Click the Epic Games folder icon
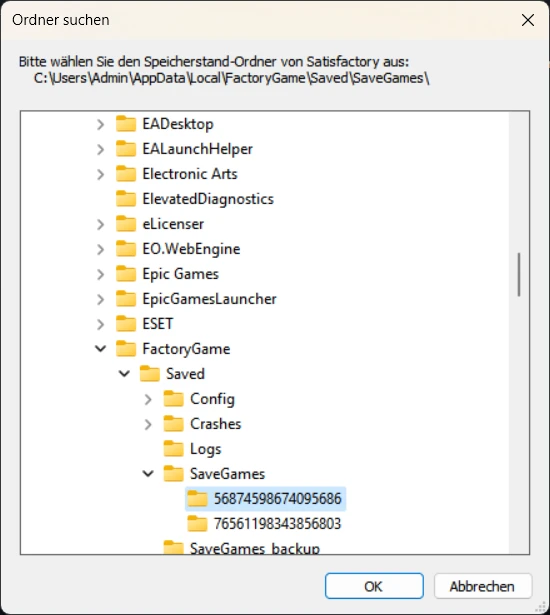 click(x=126, y=274)
